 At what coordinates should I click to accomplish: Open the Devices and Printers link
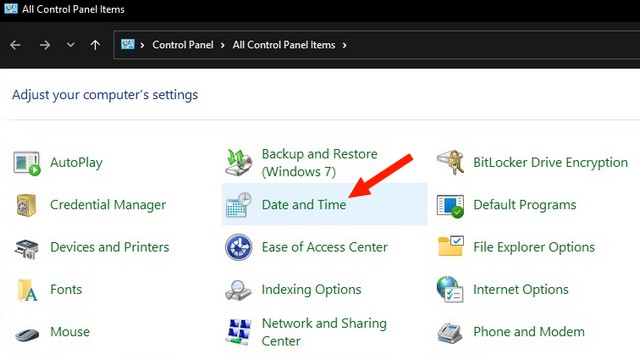tap(110, 247)
